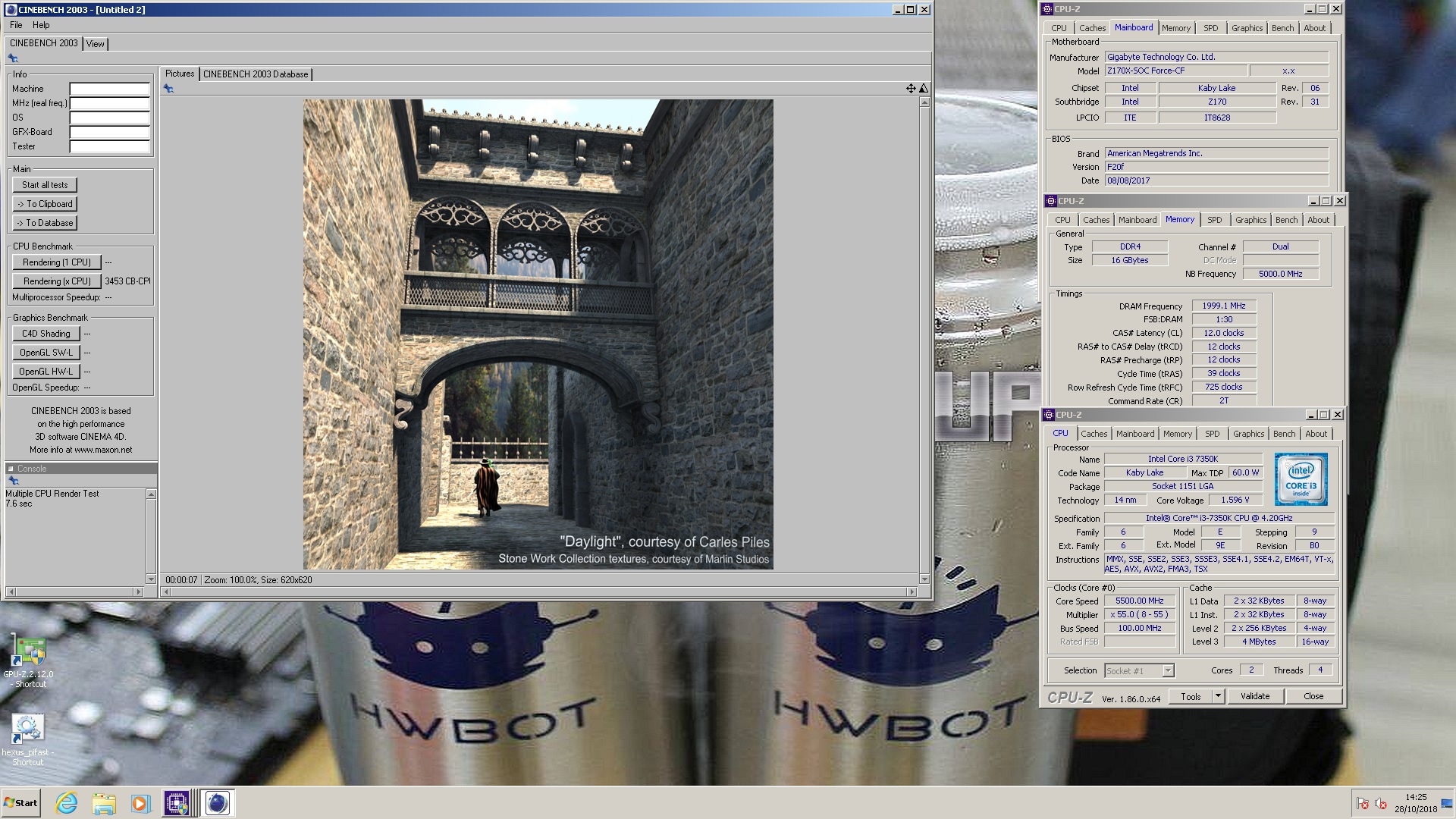
Task: Run the OpenGL HW-L benchmark
Action: pyautogui.click(x=45, y=372)
